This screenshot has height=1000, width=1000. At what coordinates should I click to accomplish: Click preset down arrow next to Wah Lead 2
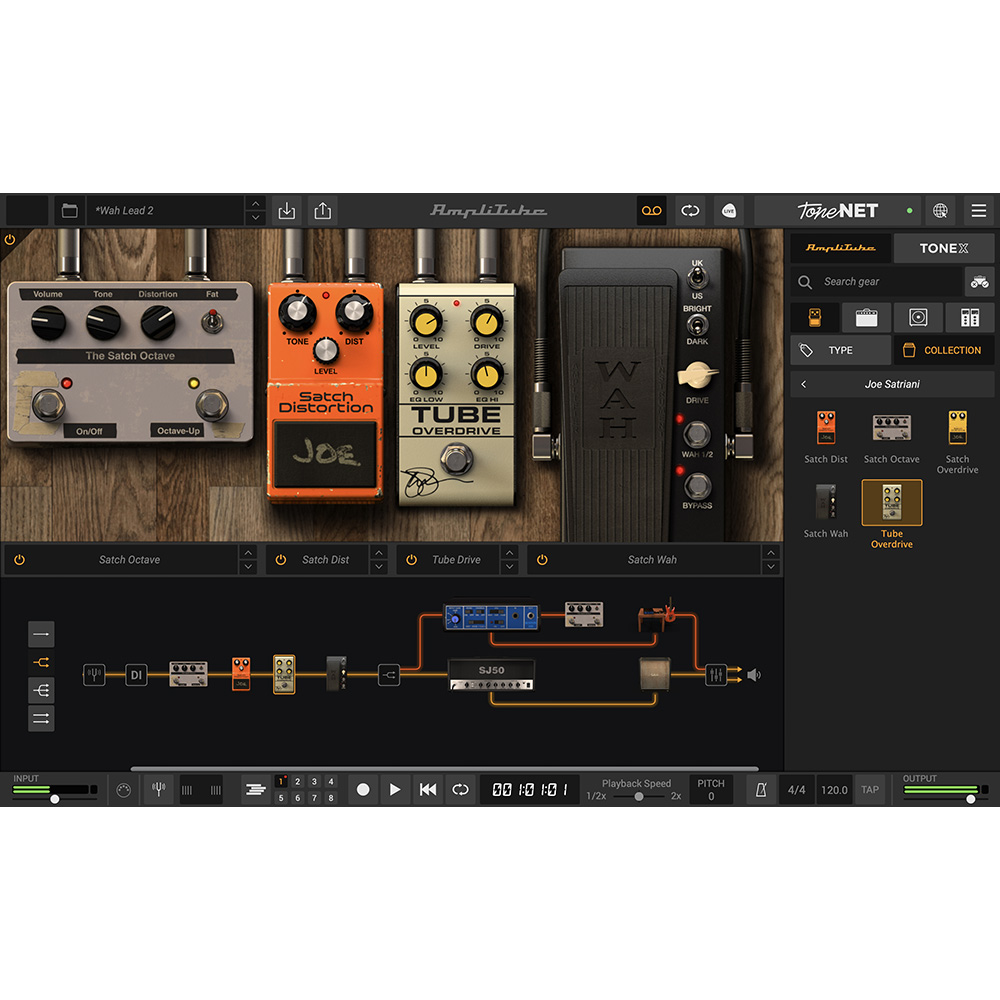[255, 217]
